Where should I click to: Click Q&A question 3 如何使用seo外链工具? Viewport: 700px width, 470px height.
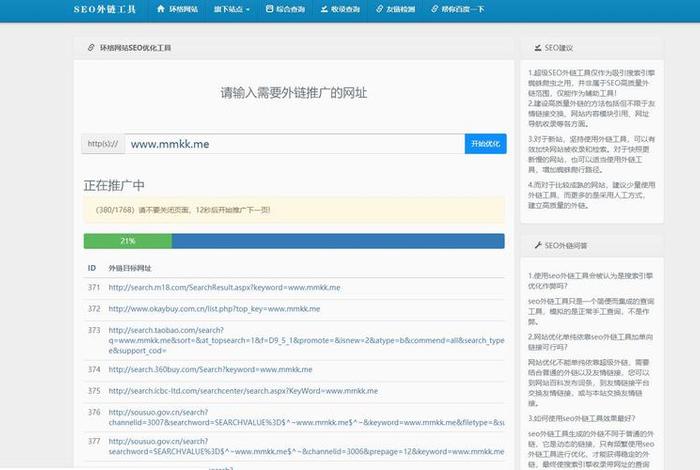click(581, 418)
